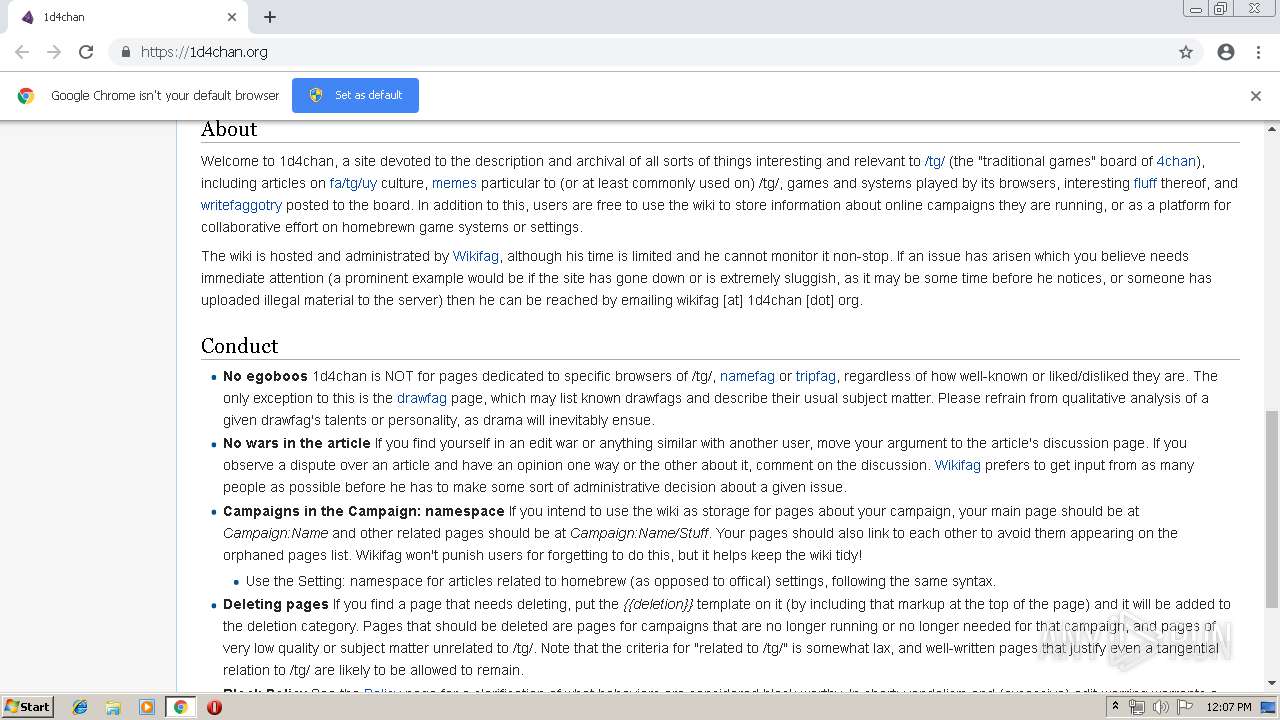Open the 4chan link

click(x=1176, y=161)
